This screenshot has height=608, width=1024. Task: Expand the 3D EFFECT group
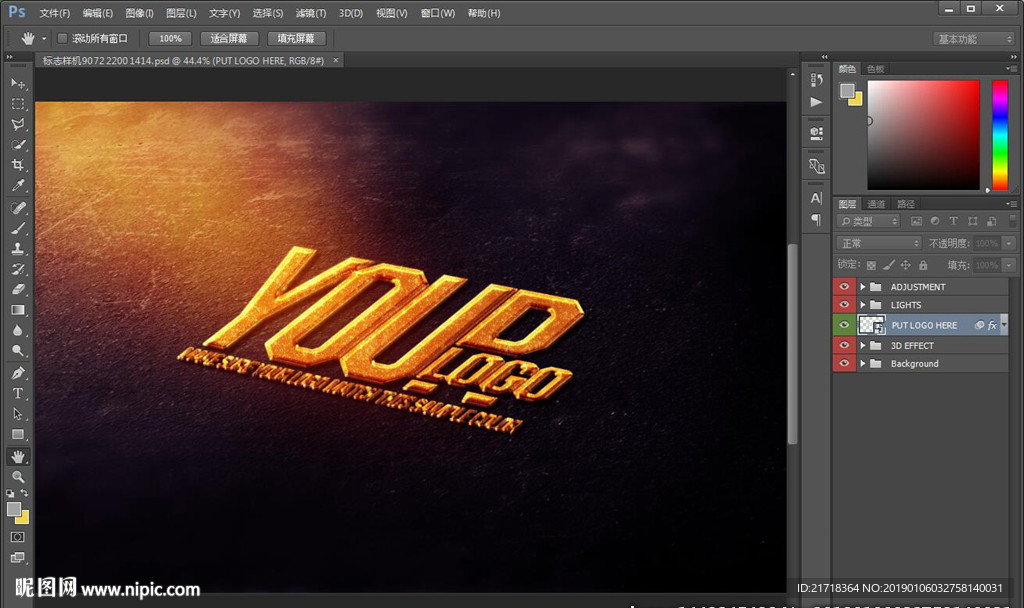click(863, 345)
